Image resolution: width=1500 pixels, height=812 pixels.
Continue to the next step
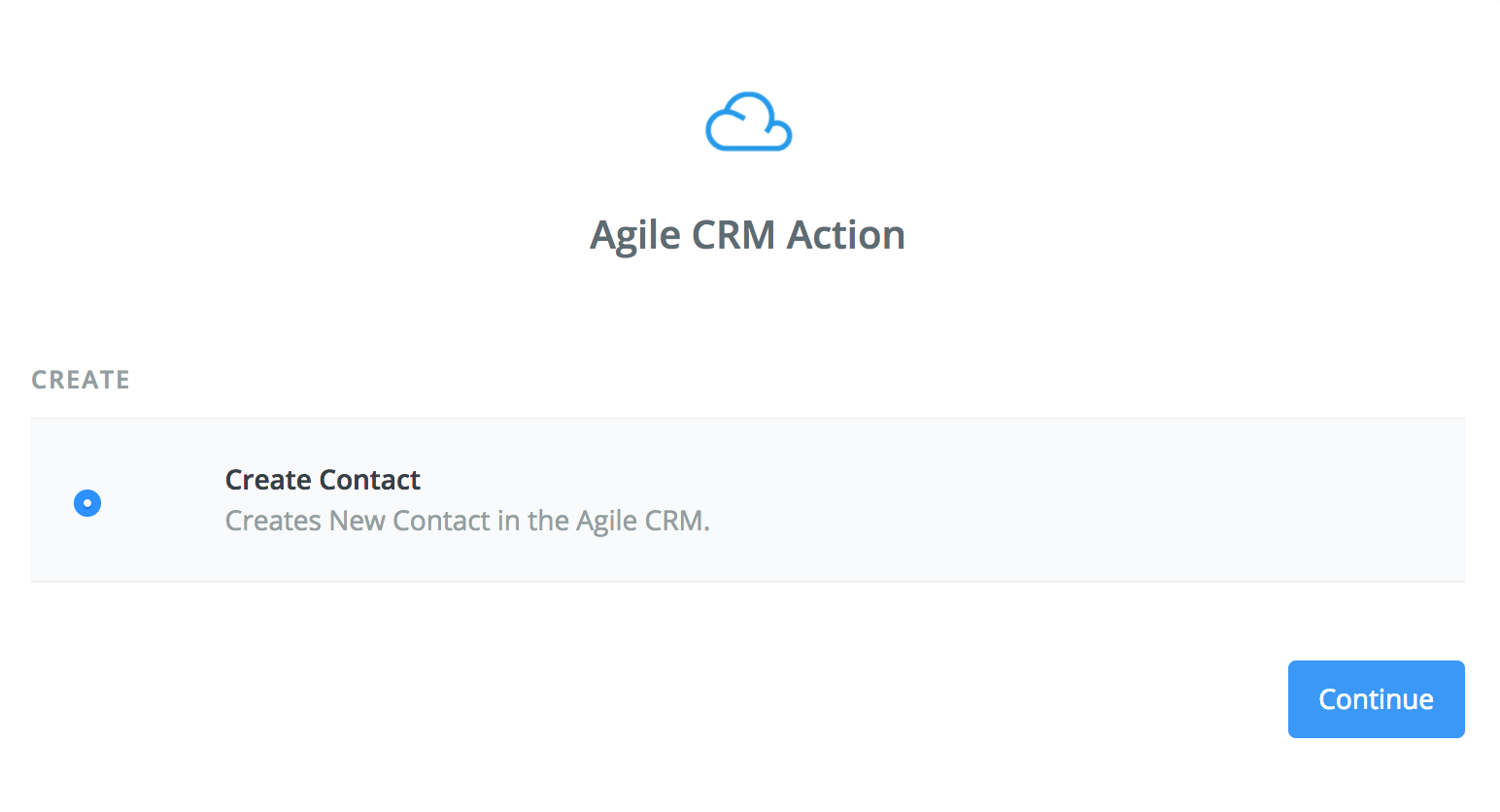point(1376,699)
